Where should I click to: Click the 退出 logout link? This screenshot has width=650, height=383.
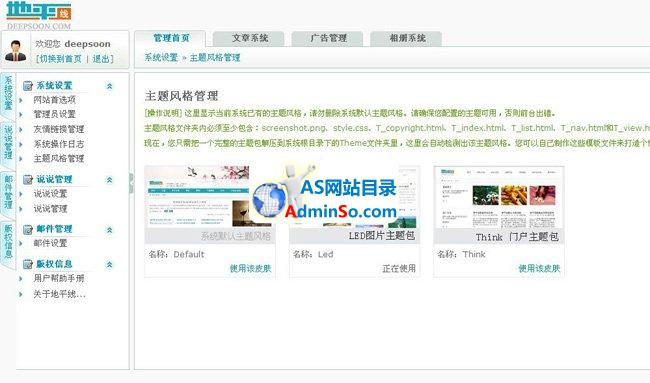tap(100, 59)
